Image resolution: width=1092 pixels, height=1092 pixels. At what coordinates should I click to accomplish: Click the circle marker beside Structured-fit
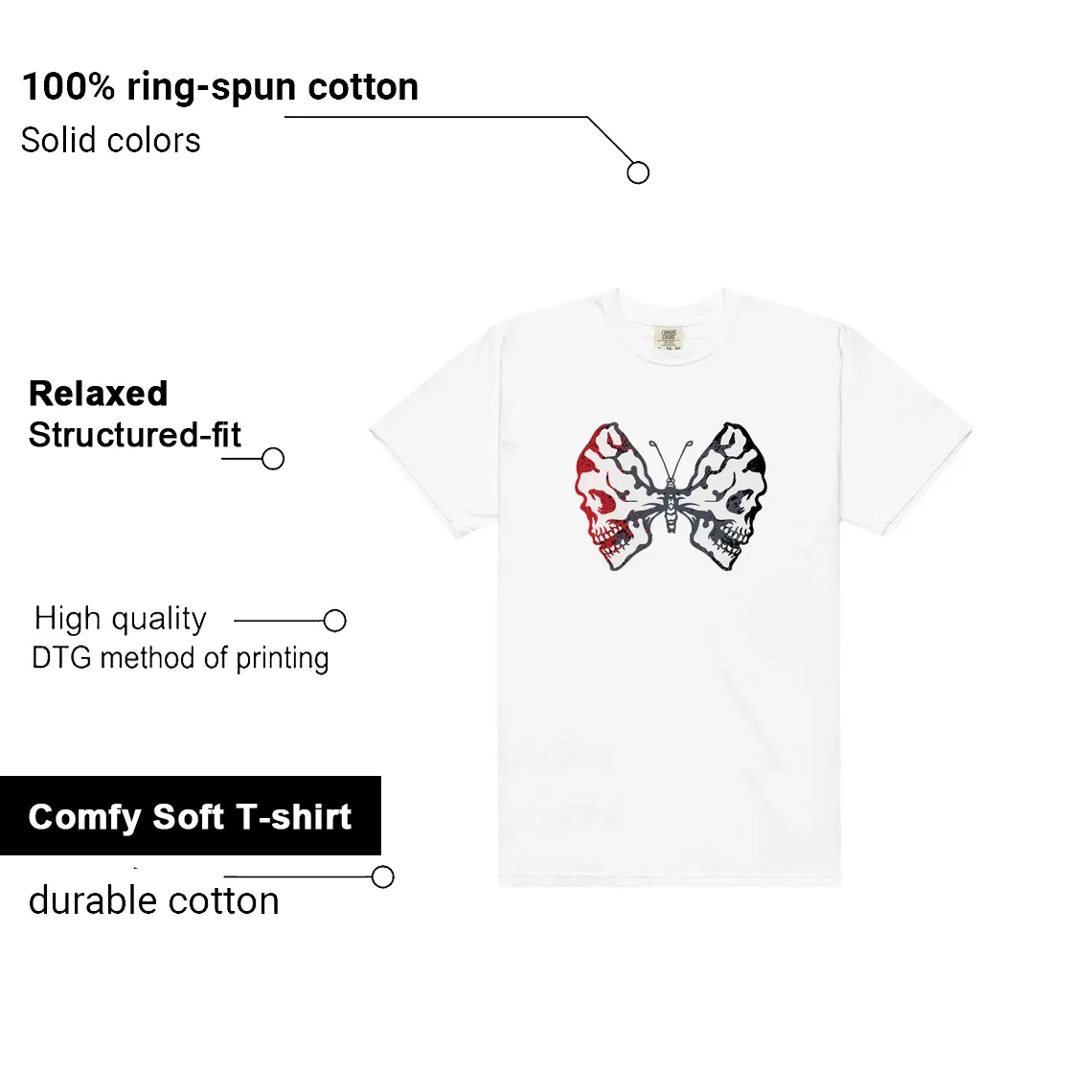pos(273,458)
